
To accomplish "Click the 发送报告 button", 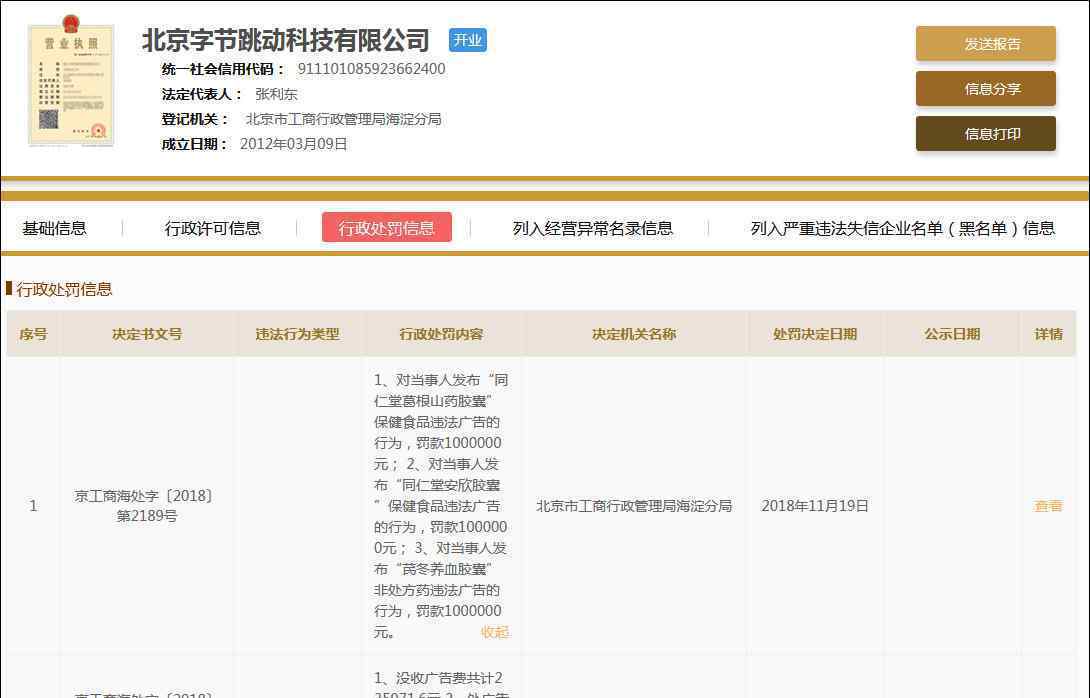I will (x=985, y=44).
